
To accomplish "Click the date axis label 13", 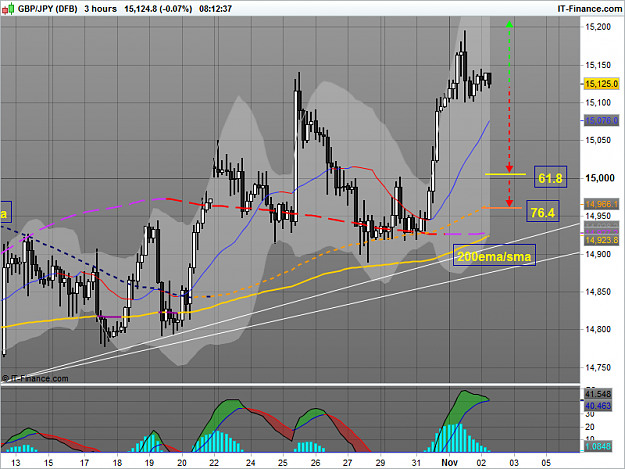I will click(x=15, y=463).
